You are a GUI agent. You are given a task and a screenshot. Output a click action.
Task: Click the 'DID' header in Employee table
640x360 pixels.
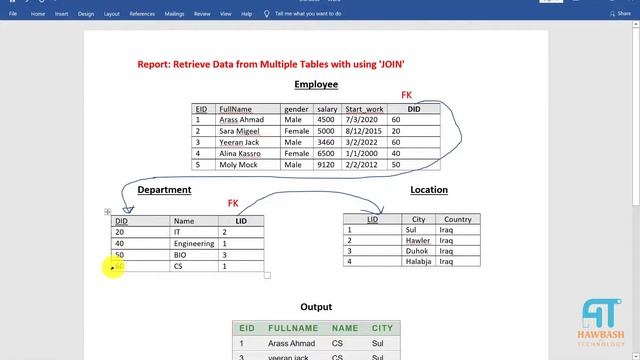click(414, 109)
